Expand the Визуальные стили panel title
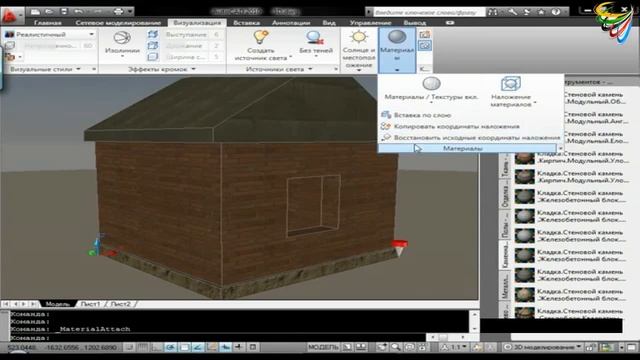 tap(45, 69)
